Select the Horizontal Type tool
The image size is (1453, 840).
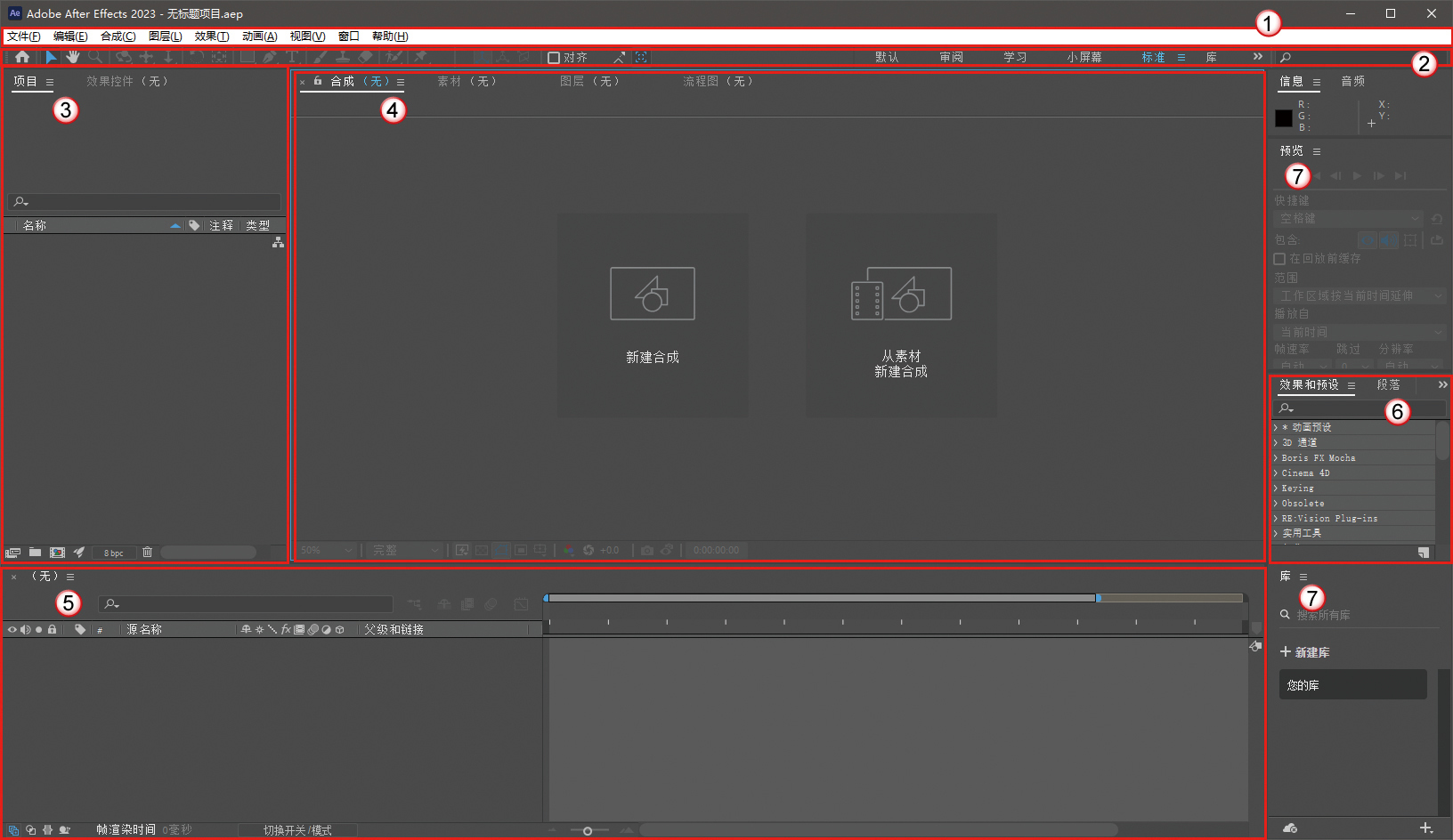coord(291,57)
